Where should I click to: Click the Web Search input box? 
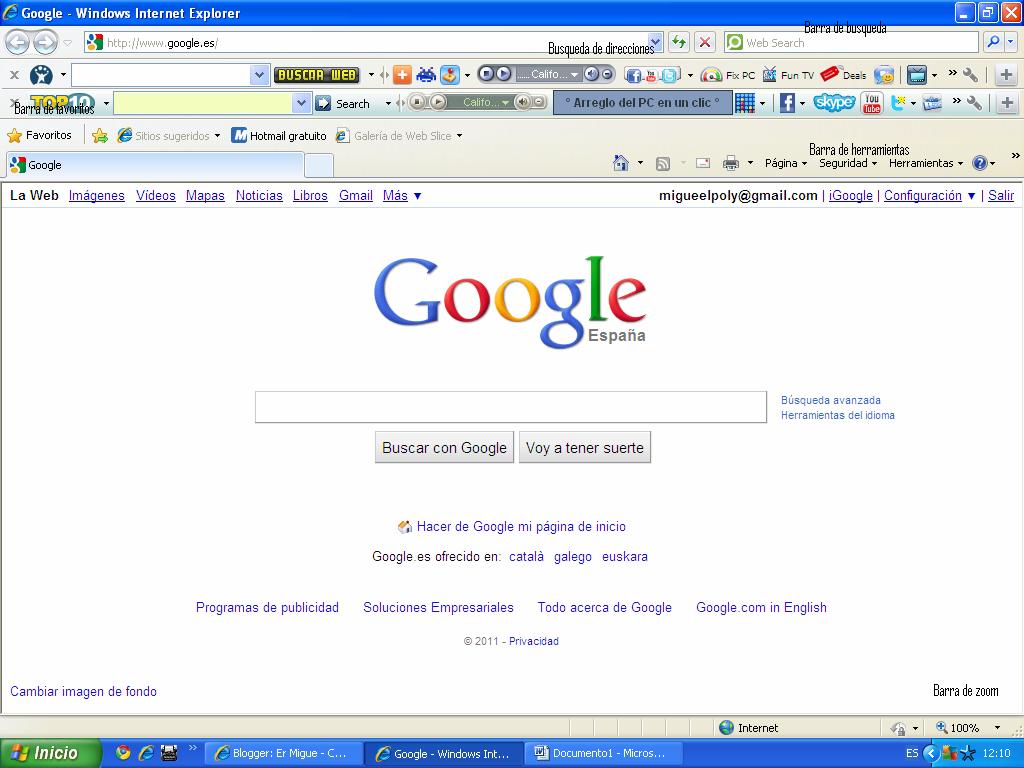pos(852,42)
